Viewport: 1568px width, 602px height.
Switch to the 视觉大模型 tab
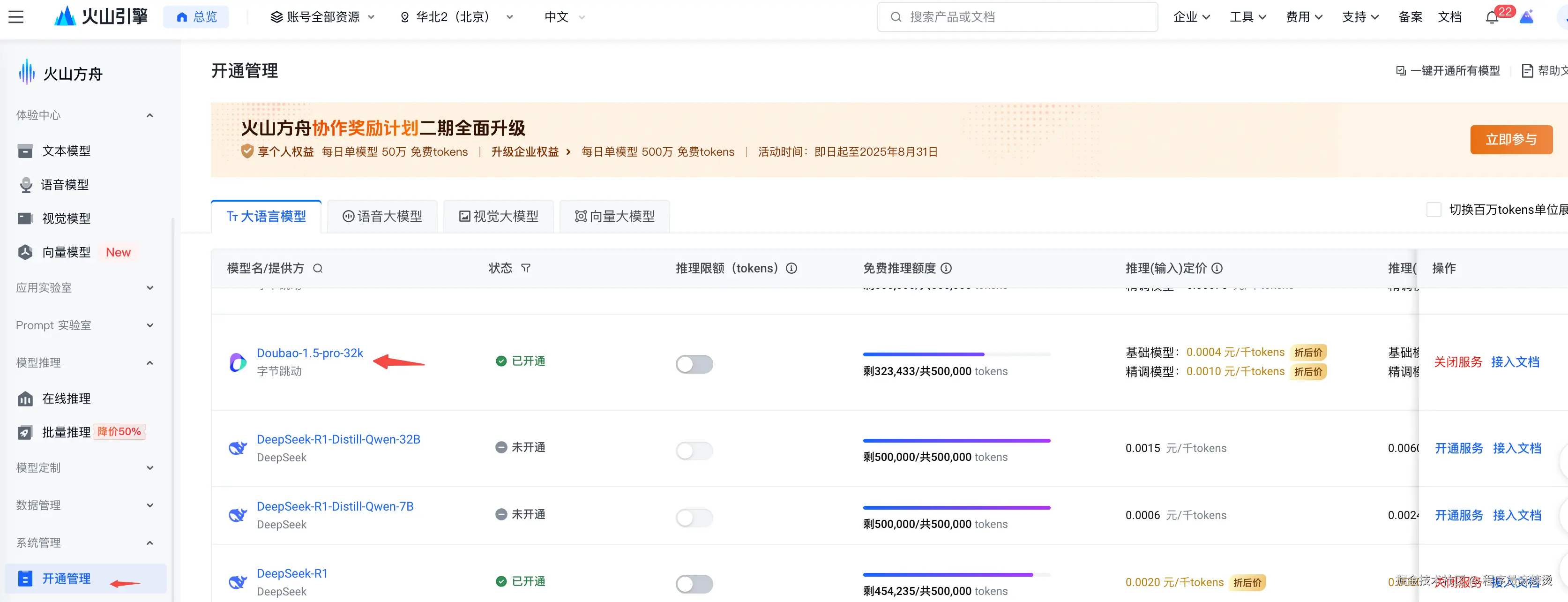499,216
